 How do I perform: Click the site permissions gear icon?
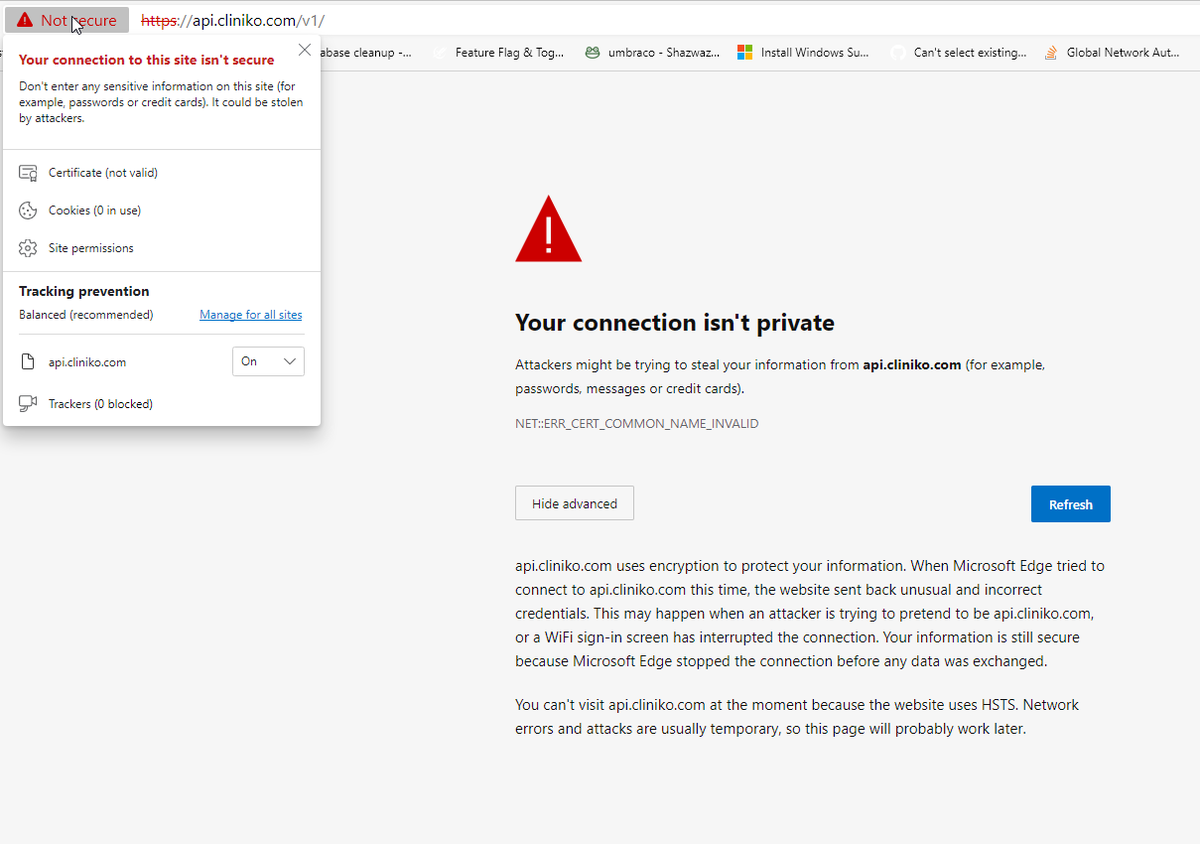point(28,248)
